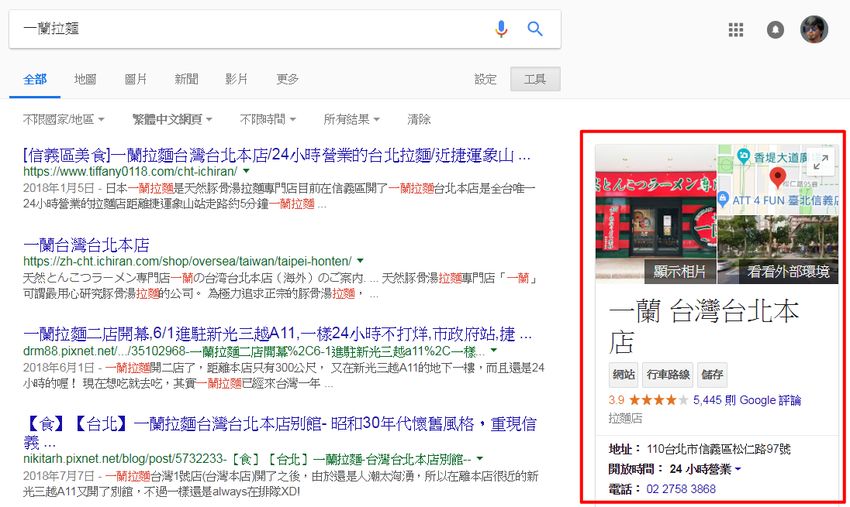Image resolution: width=850 pixels, height=507 pixels.
Task: Expand the 24 小時營業 opening hours dropdown
Action: pos(705,469)
